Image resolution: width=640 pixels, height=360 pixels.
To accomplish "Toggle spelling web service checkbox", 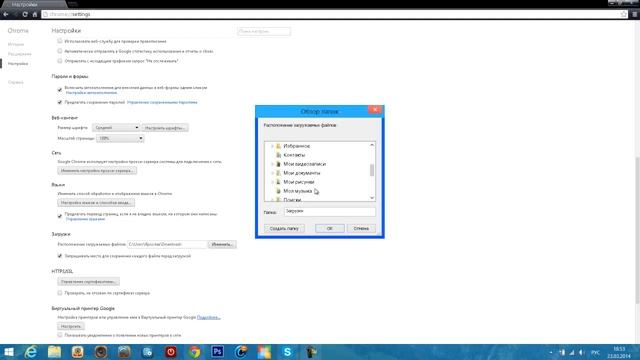I will click(60, 41).
